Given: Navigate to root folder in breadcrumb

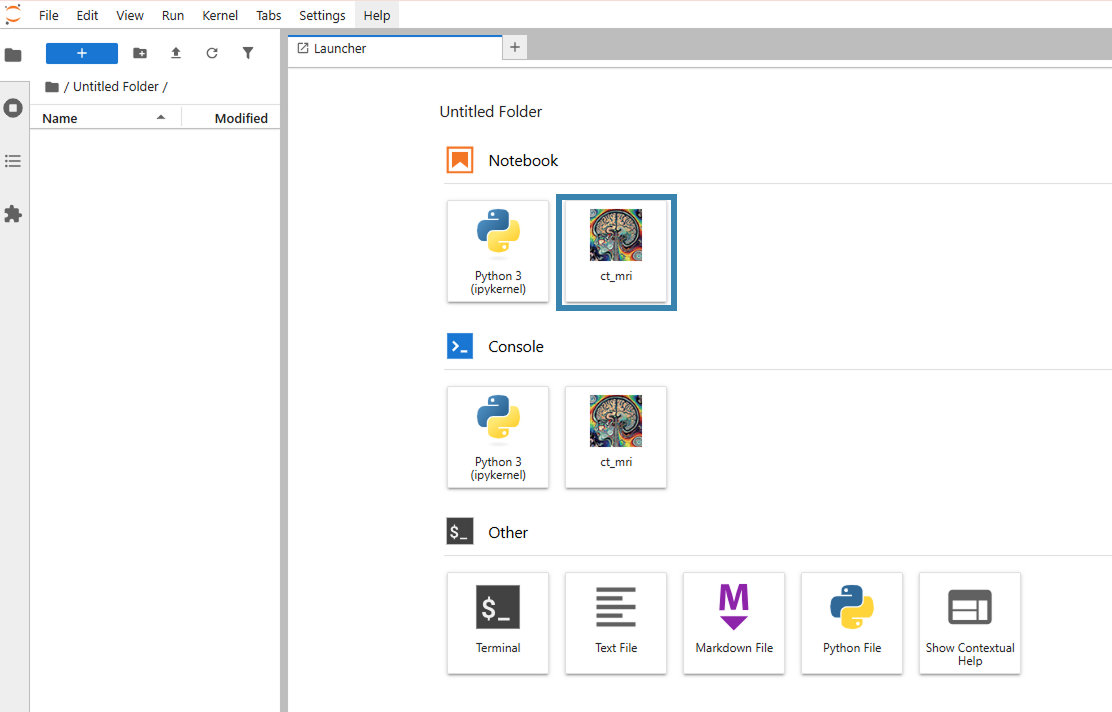Looking at the screenshot, I should click(52, 87).
